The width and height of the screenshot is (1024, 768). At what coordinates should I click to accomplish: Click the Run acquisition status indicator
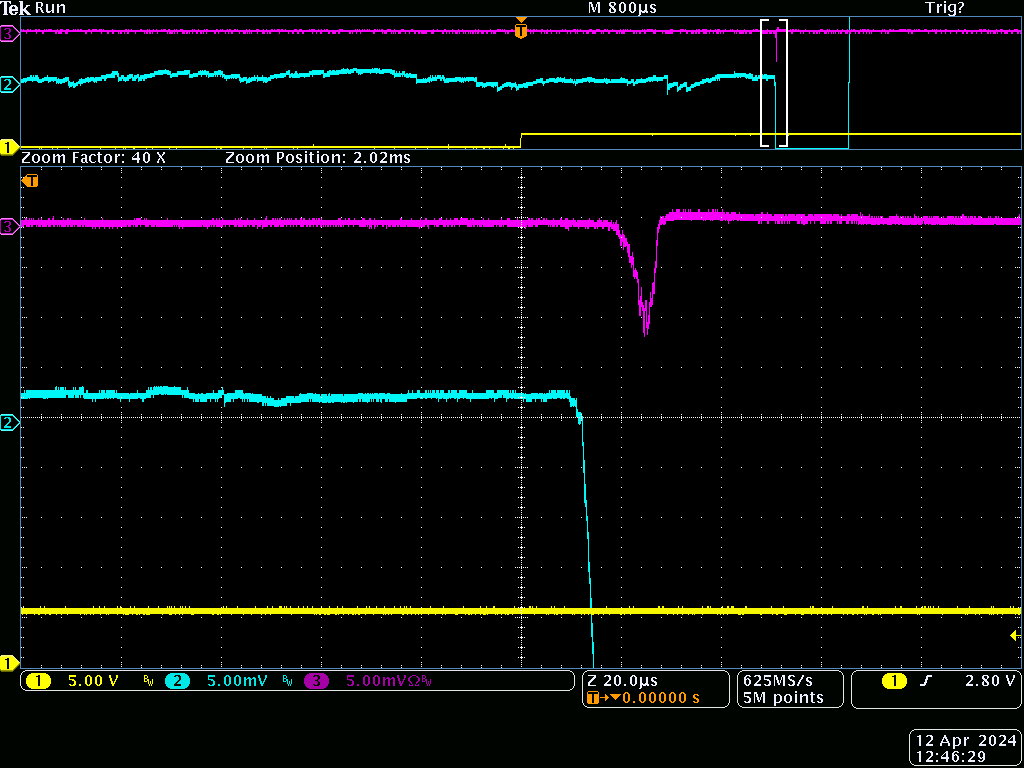tap(50, 8)
